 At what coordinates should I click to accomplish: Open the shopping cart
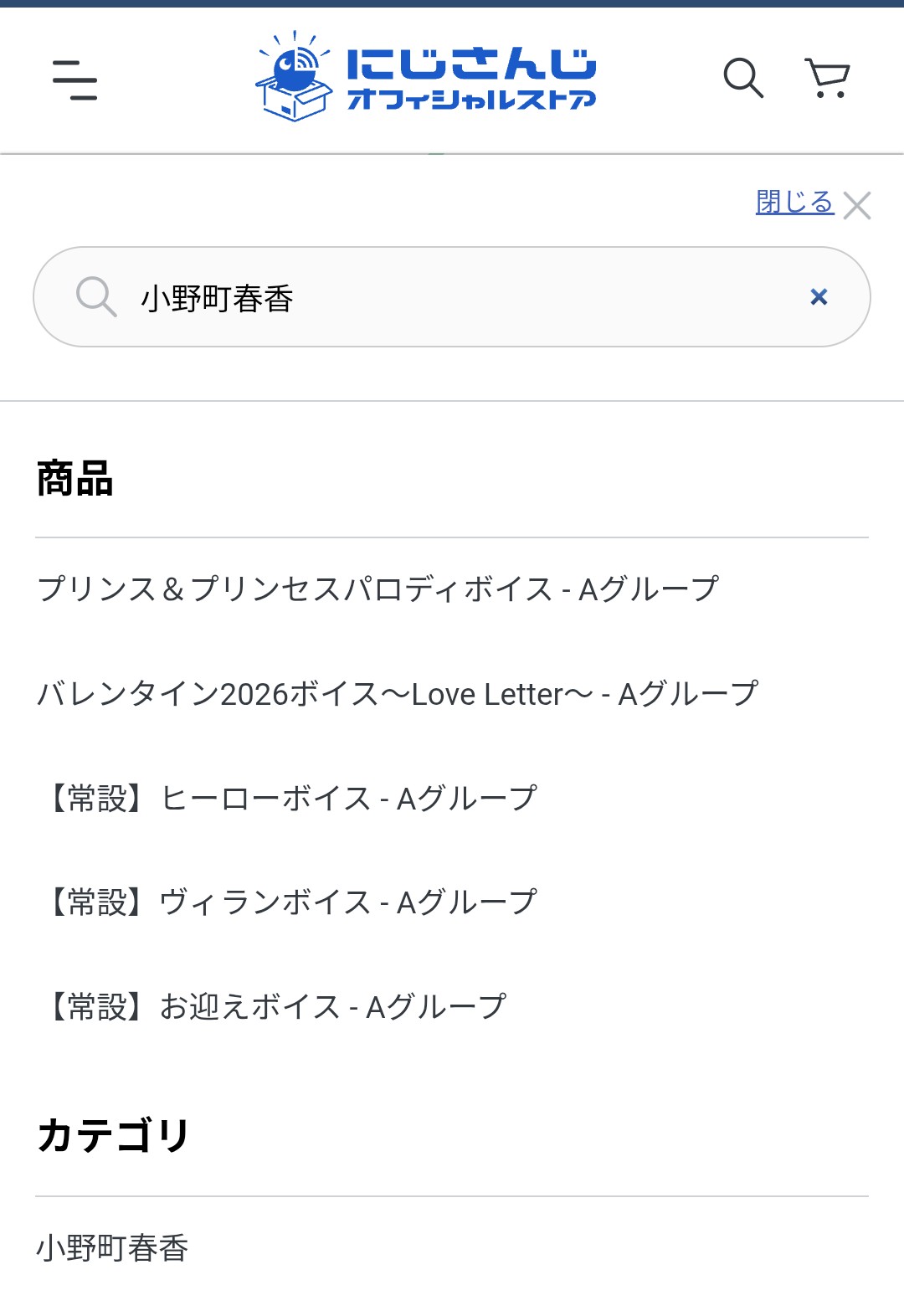coord(827,79)
